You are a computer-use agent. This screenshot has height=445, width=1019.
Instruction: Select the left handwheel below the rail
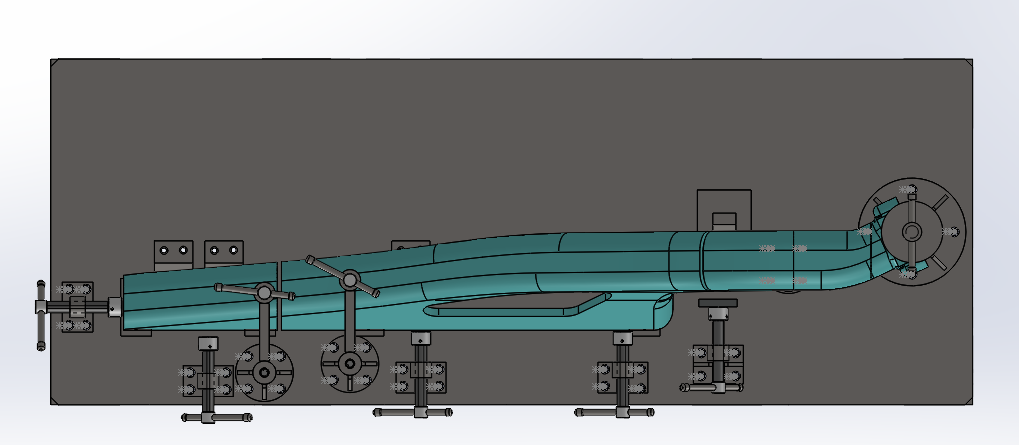coord(264,373)
